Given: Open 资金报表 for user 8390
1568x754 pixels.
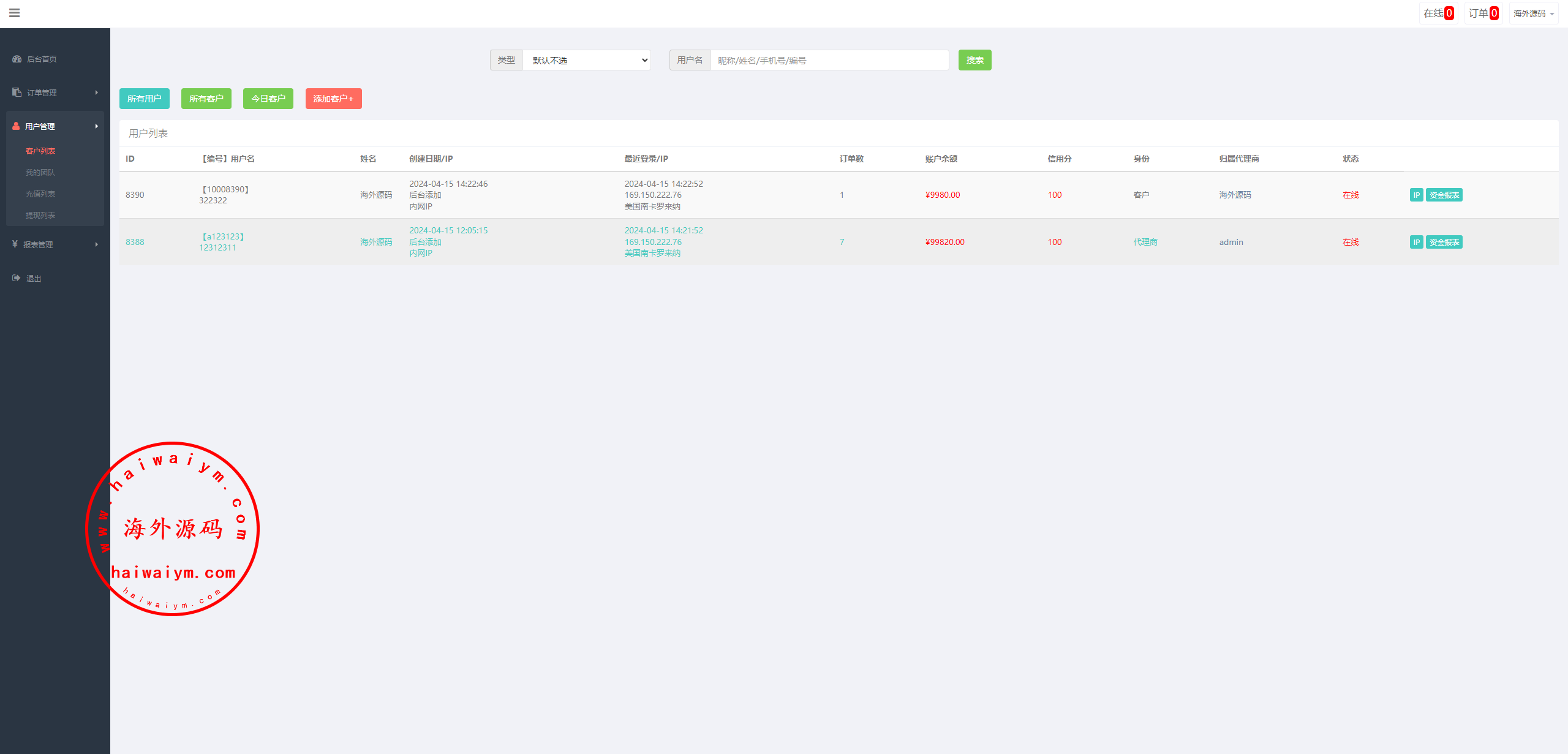Looking at the screenshot, I should pos(1444,195).
